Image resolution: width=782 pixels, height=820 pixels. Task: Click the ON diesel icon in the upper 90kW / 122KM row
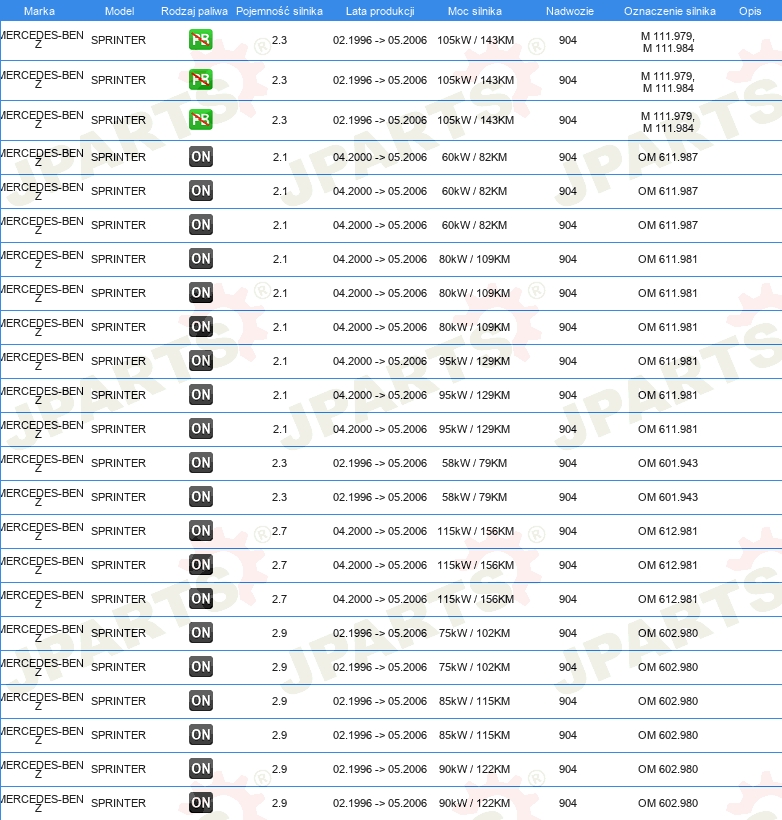pos(201,768)
